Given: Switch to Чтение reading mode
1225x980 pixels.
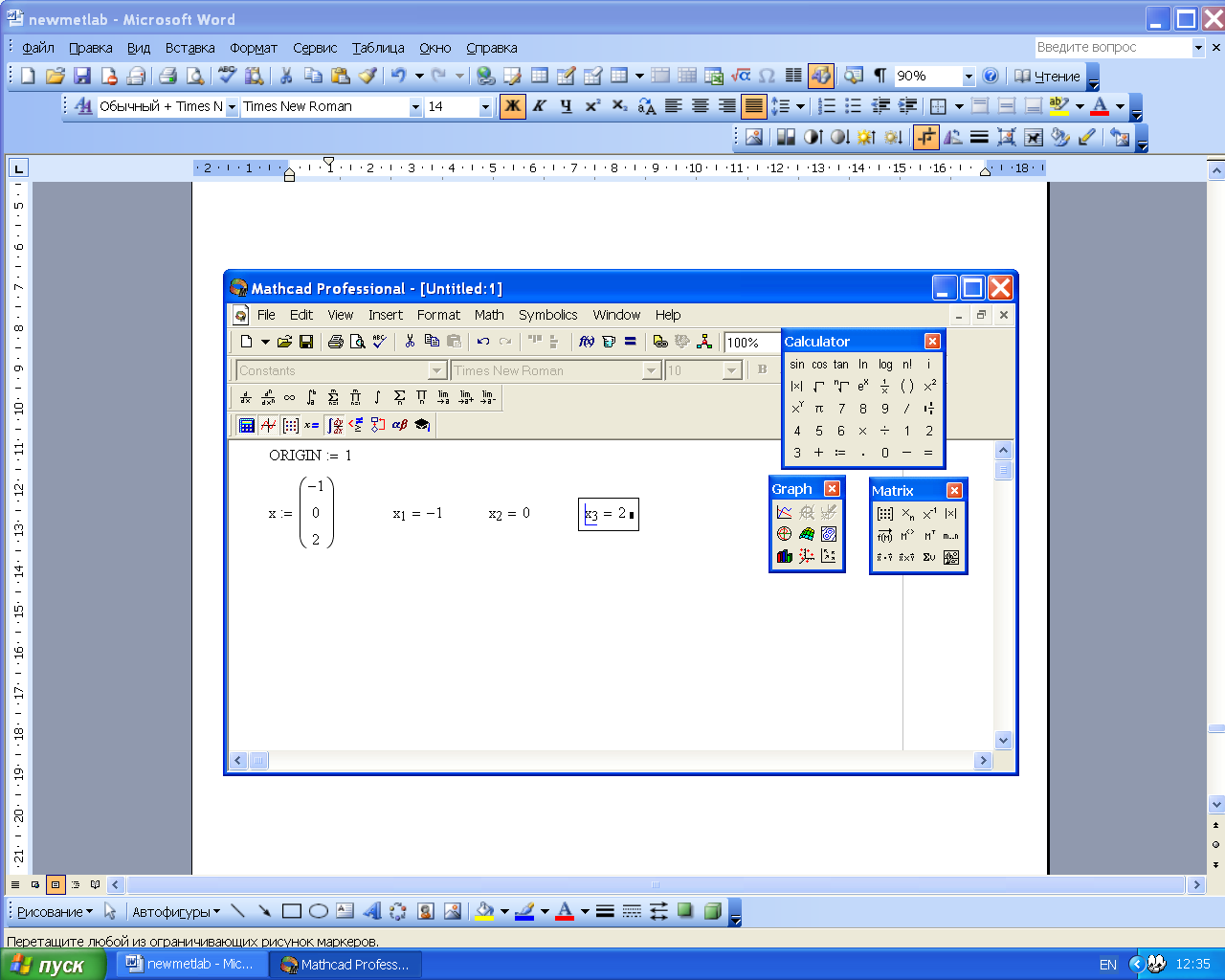Looking at the screenshot, I should 1047,77.
